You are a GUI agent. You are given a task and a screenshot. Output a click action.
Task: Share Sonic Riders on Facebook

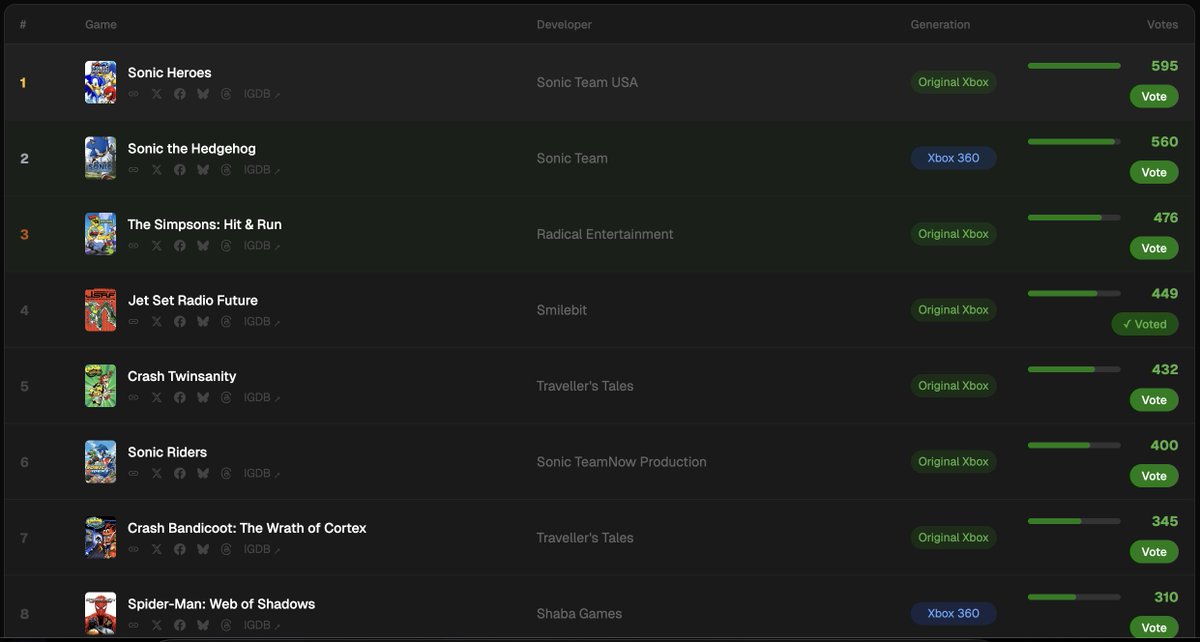click(180, 474)
